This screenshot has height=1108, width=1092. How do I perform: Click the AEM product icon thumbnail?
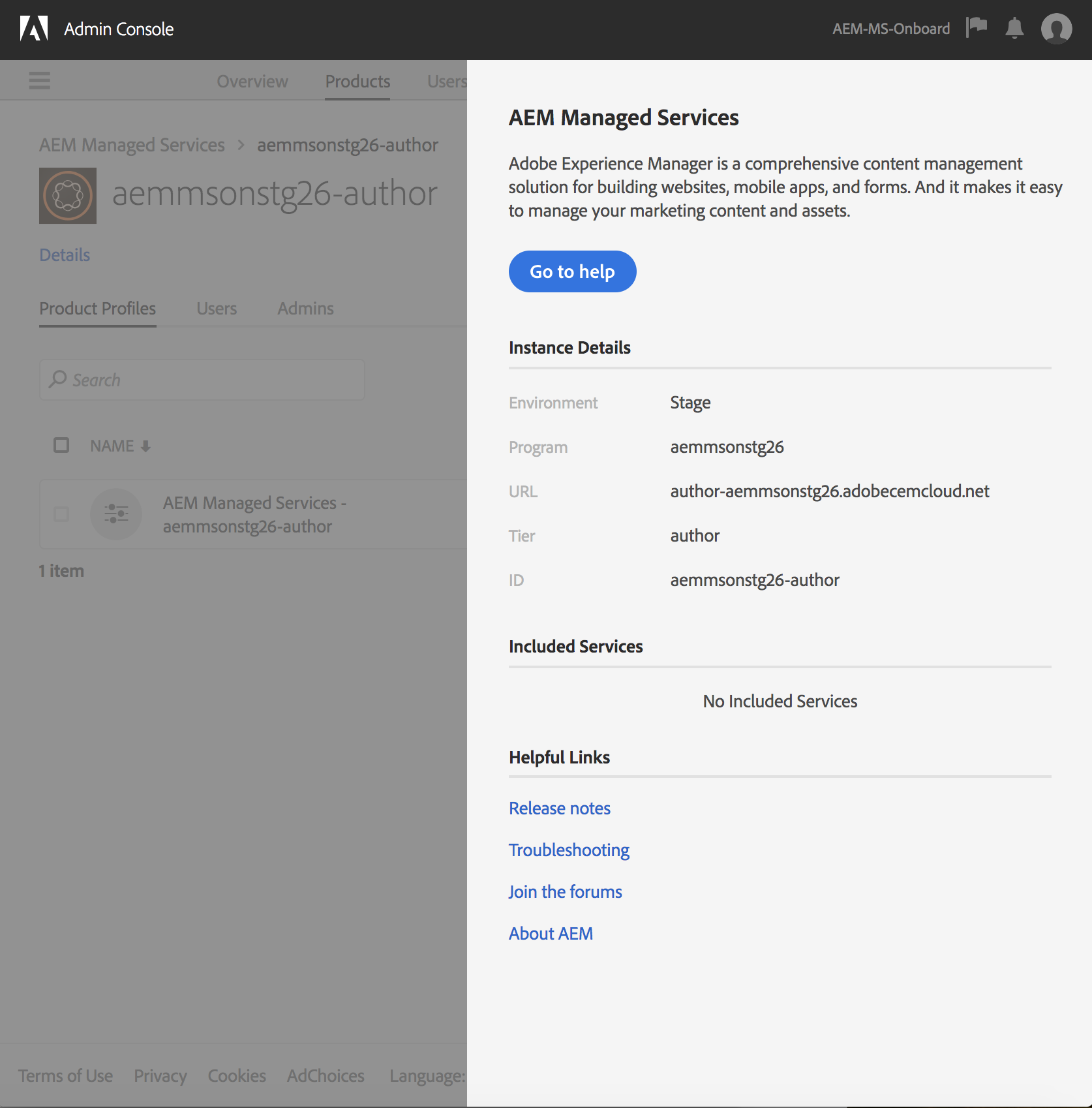point(68,196)
